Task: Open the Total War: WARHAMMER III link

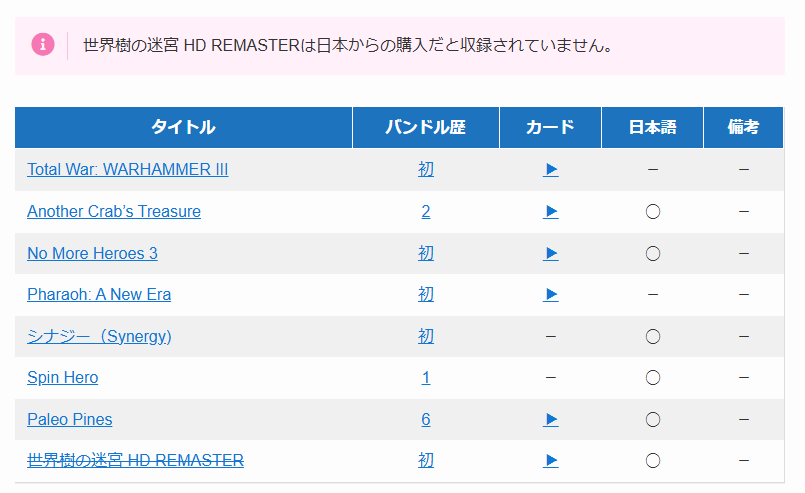Action: (127, 170)
